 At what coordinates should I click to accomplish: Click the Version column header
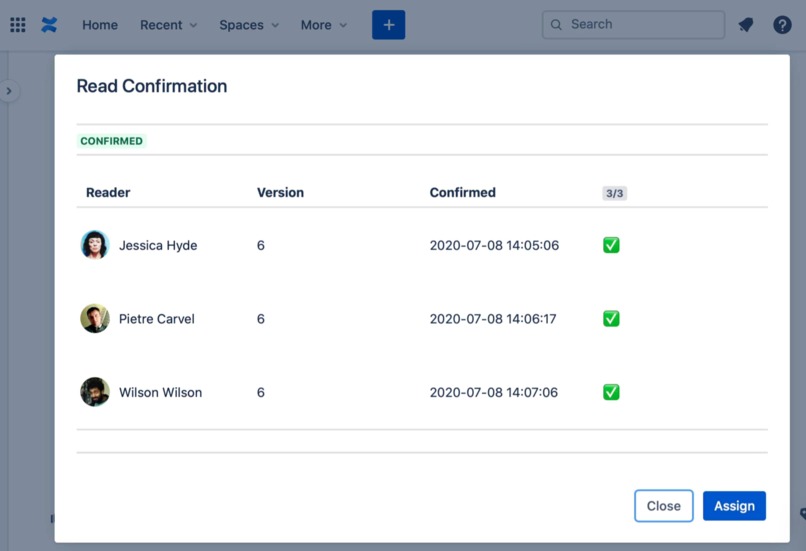(x=280, y=192)
